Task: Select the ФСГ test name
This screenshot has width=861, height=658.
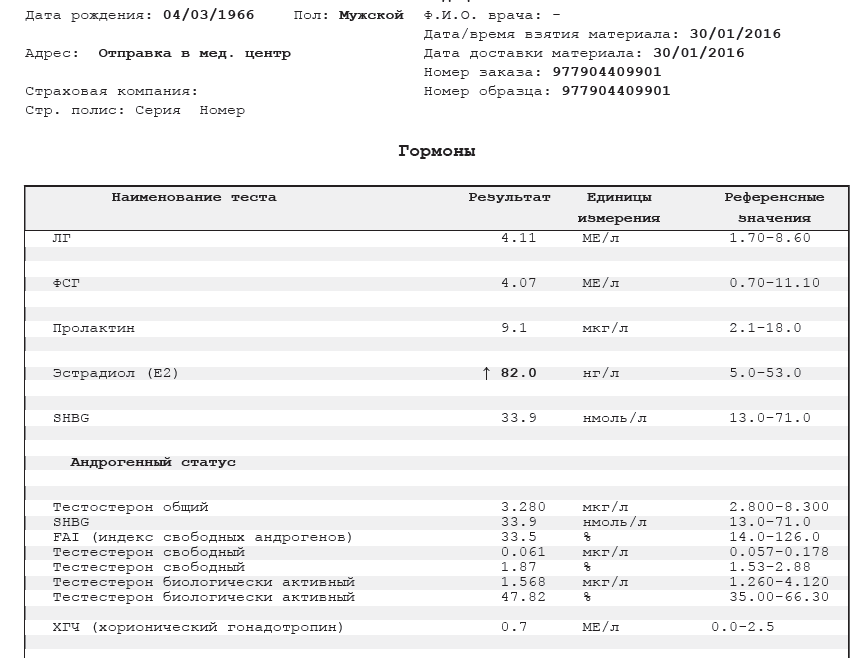Action: pos(66,283)
